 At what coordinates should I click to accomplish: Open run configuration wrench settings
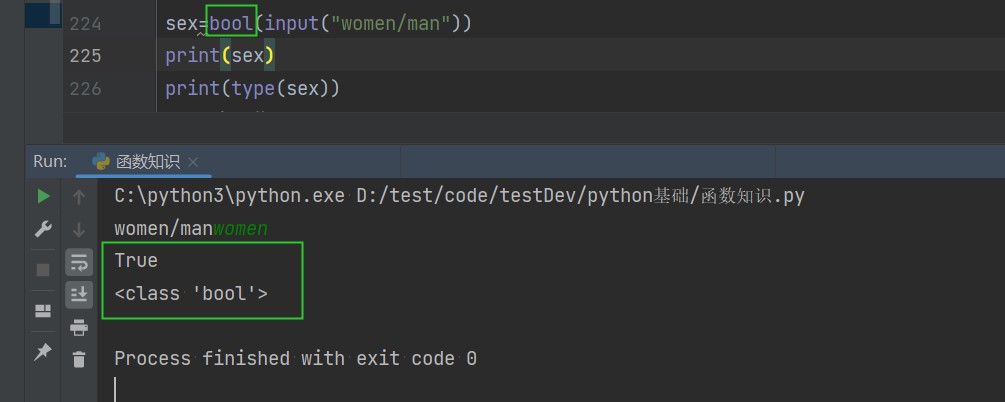[43, 229]
